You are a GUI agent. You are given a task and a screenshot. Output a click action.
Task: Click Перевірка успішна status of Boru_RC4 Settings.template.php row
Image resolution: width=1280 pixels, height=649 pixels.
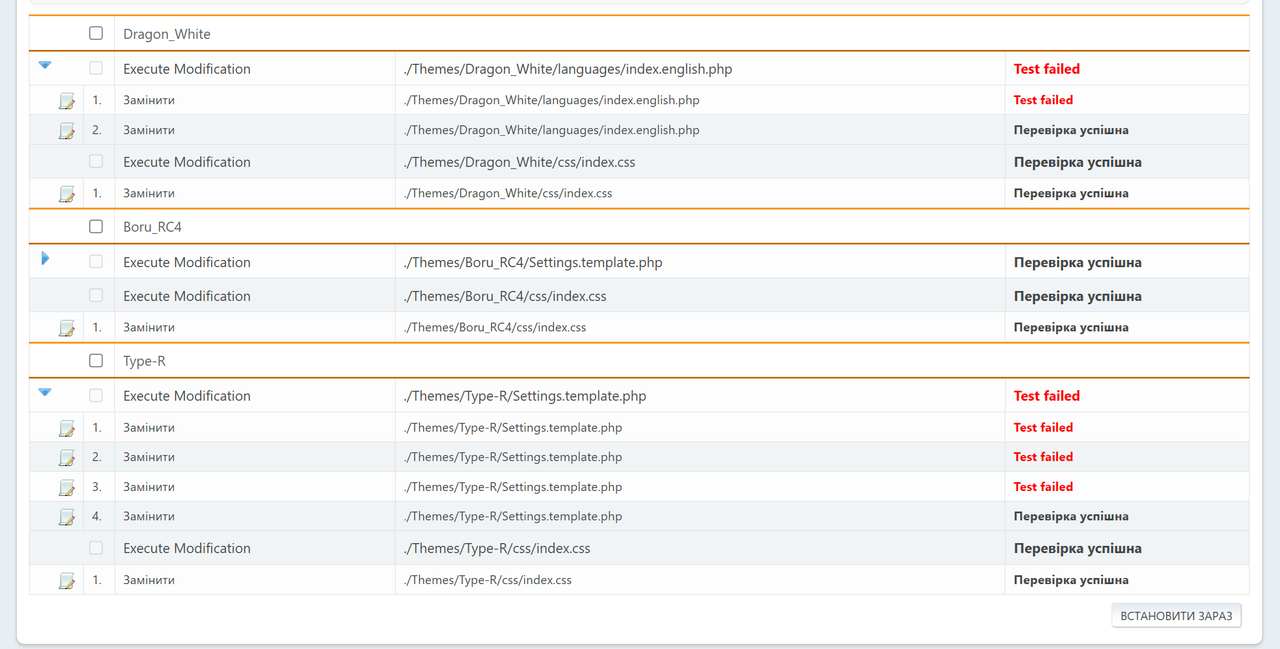[1078, 262]
